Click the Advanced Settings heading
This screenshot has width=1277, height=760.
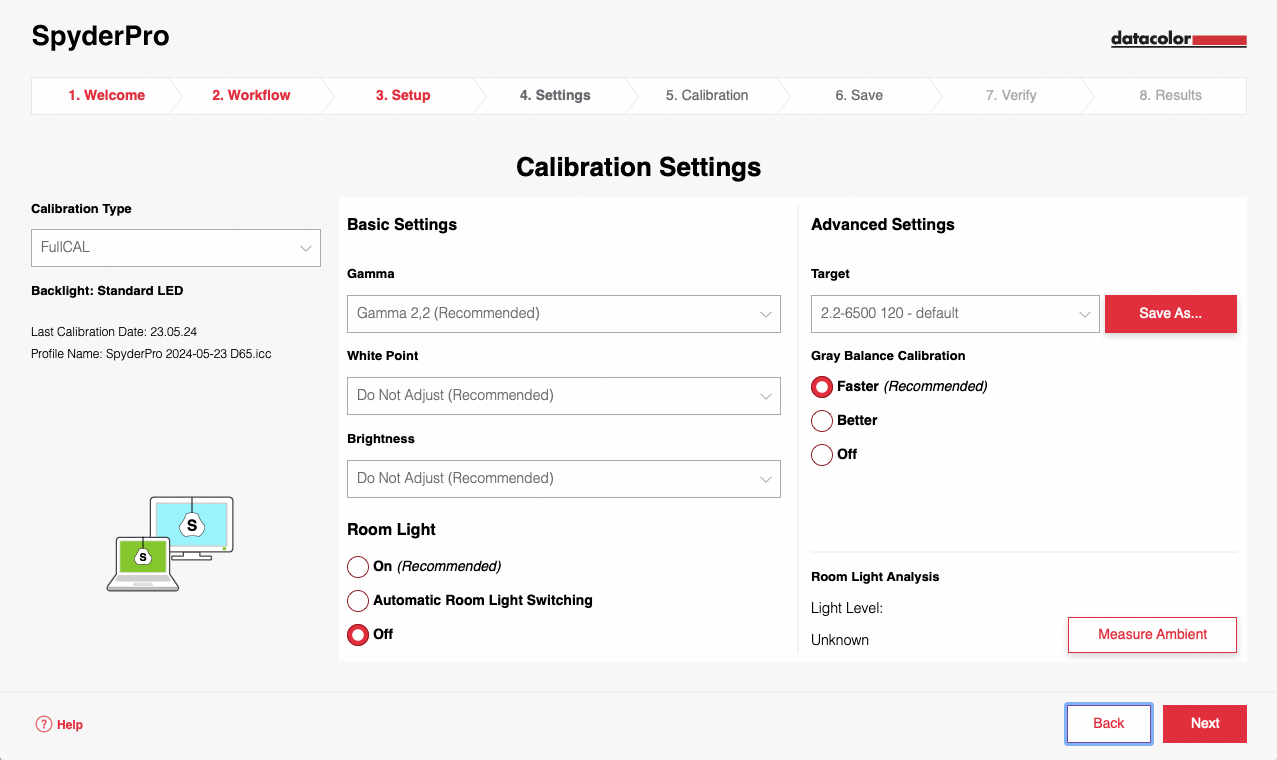(x=883, y=225)
